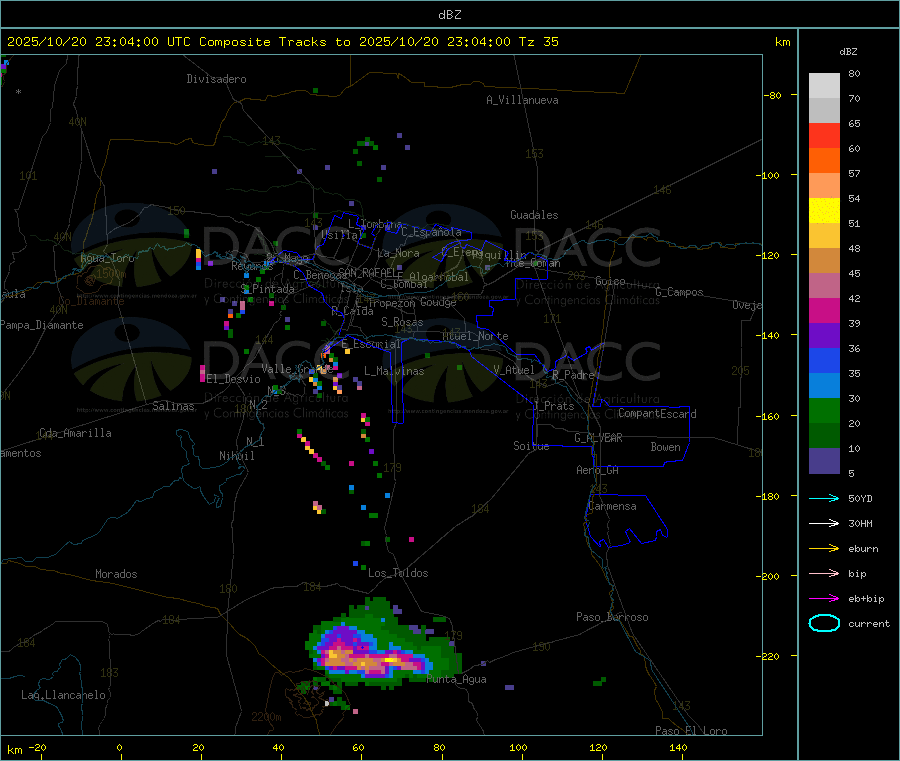The width and height of the screenshot is (900, 761).
Task: Click the yellow 51-54 dBZ color swatch
Action: click(x=824, y=211)
